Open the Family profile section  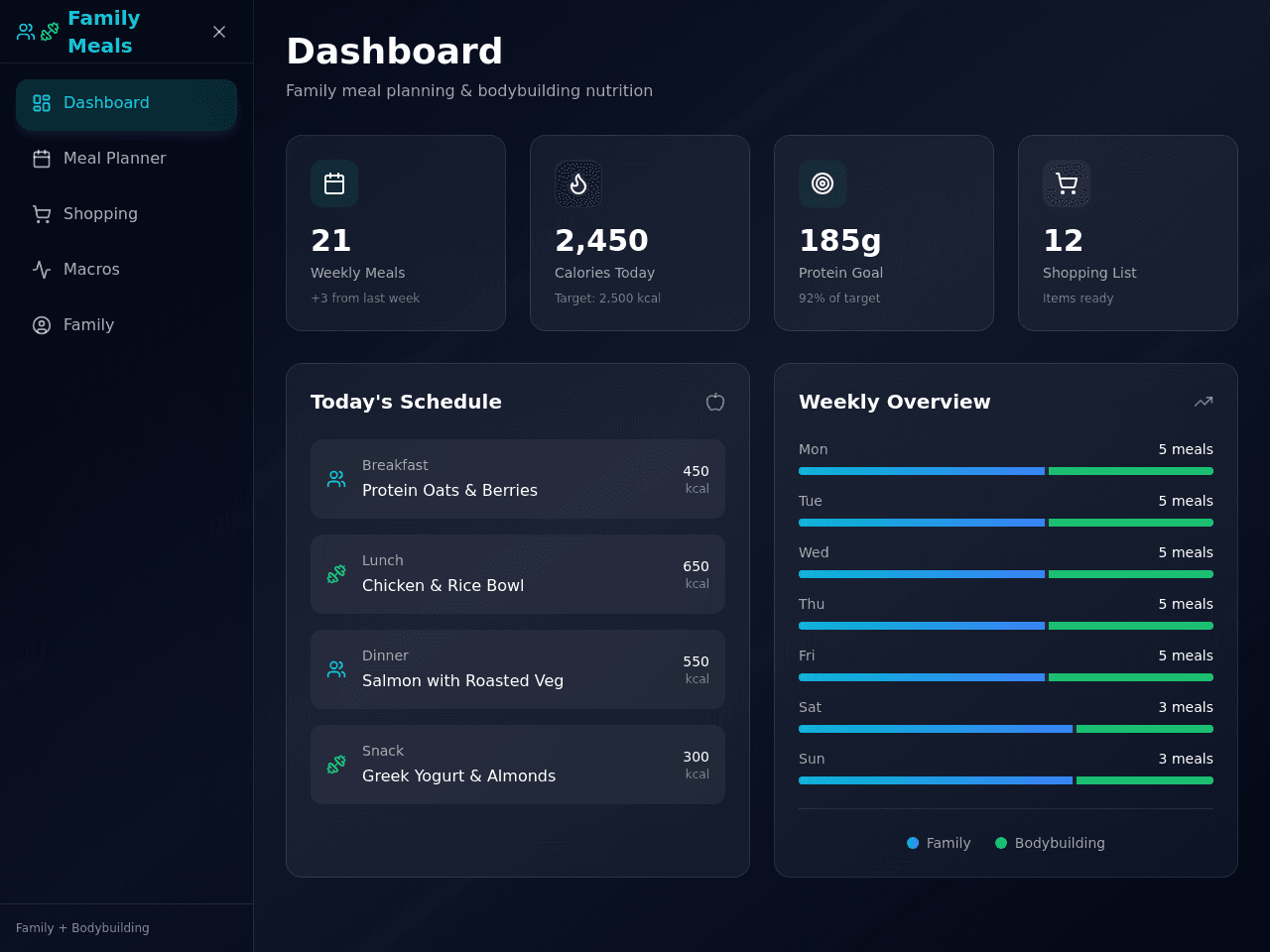126,325
